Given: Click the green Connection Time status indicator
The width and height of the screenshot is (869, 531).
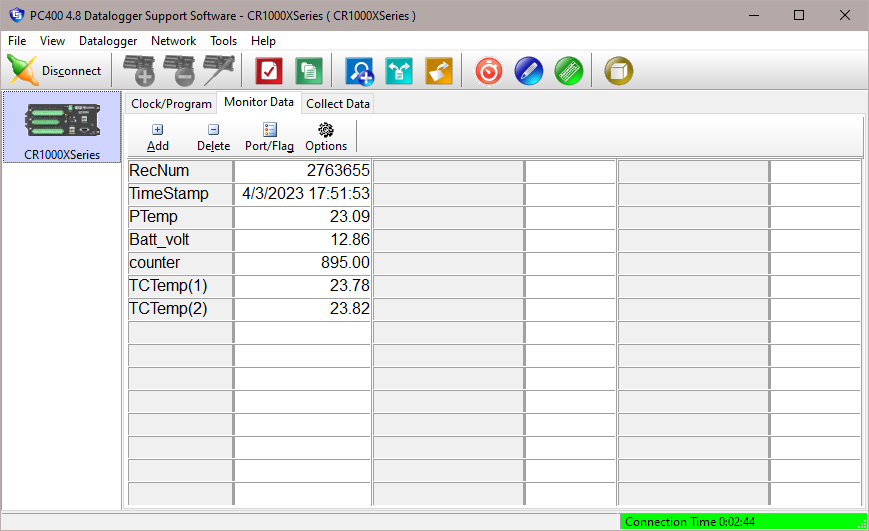Looking at the screenshot, I should pyautogui.click(x=743, y=522).
